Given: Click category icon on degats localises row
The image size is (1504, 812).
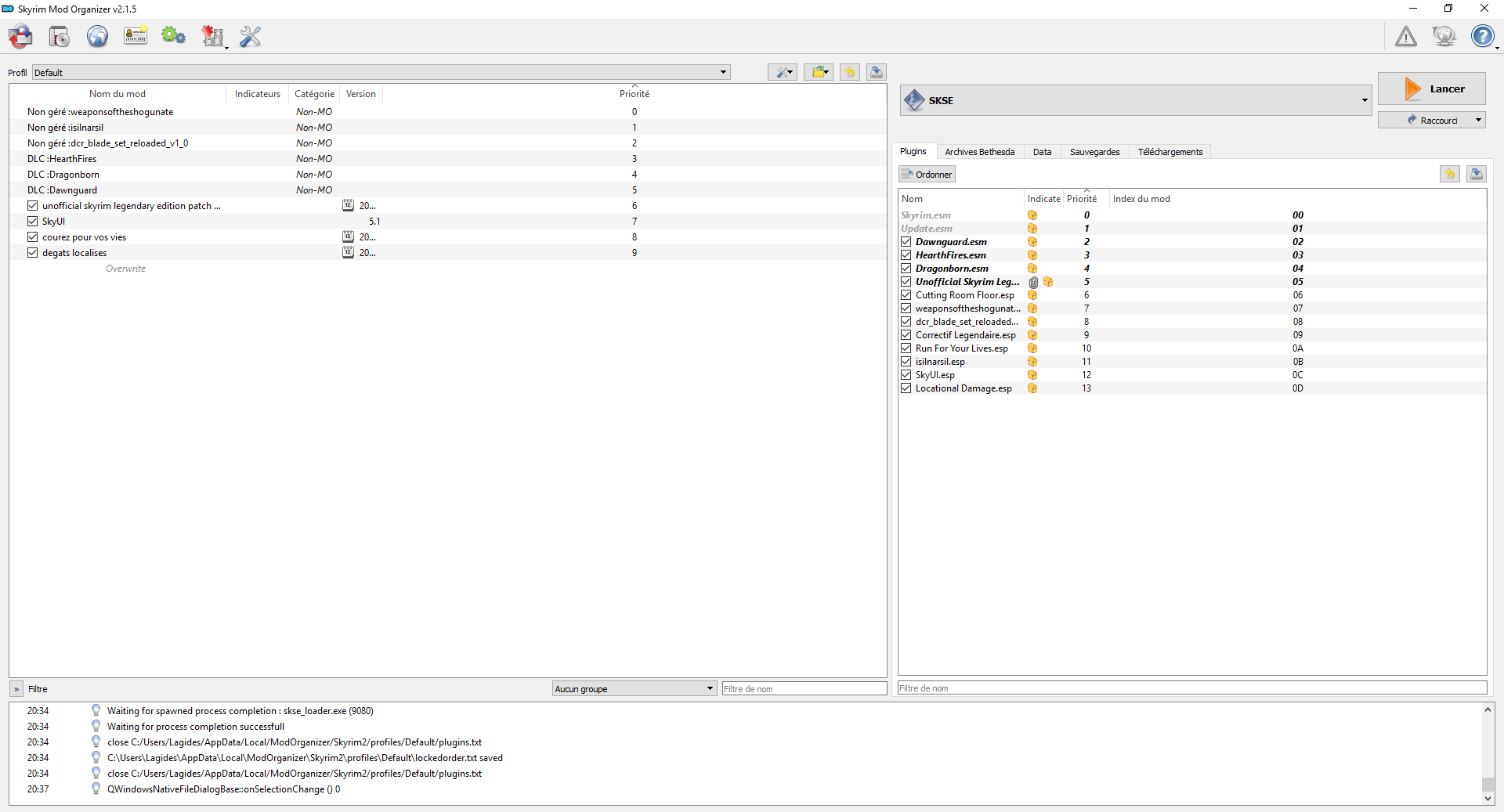Looking at the screenshot, I should click(x=348, y=252).
